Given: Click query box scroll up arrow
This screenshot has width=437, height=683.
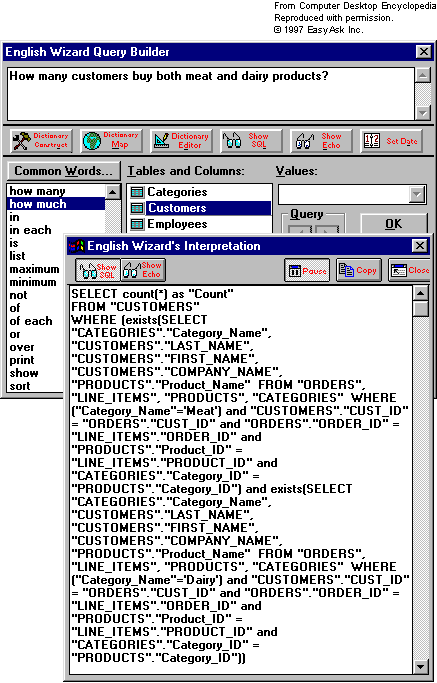Looking at the screenshot, I should pos(422,75).
